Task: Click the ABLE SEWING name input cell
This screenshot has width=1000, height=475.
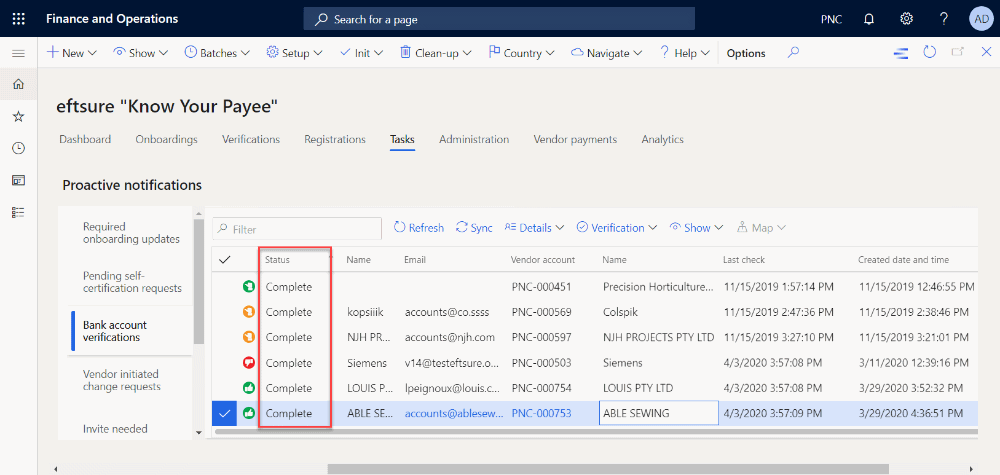Action: tap(659, 413)
